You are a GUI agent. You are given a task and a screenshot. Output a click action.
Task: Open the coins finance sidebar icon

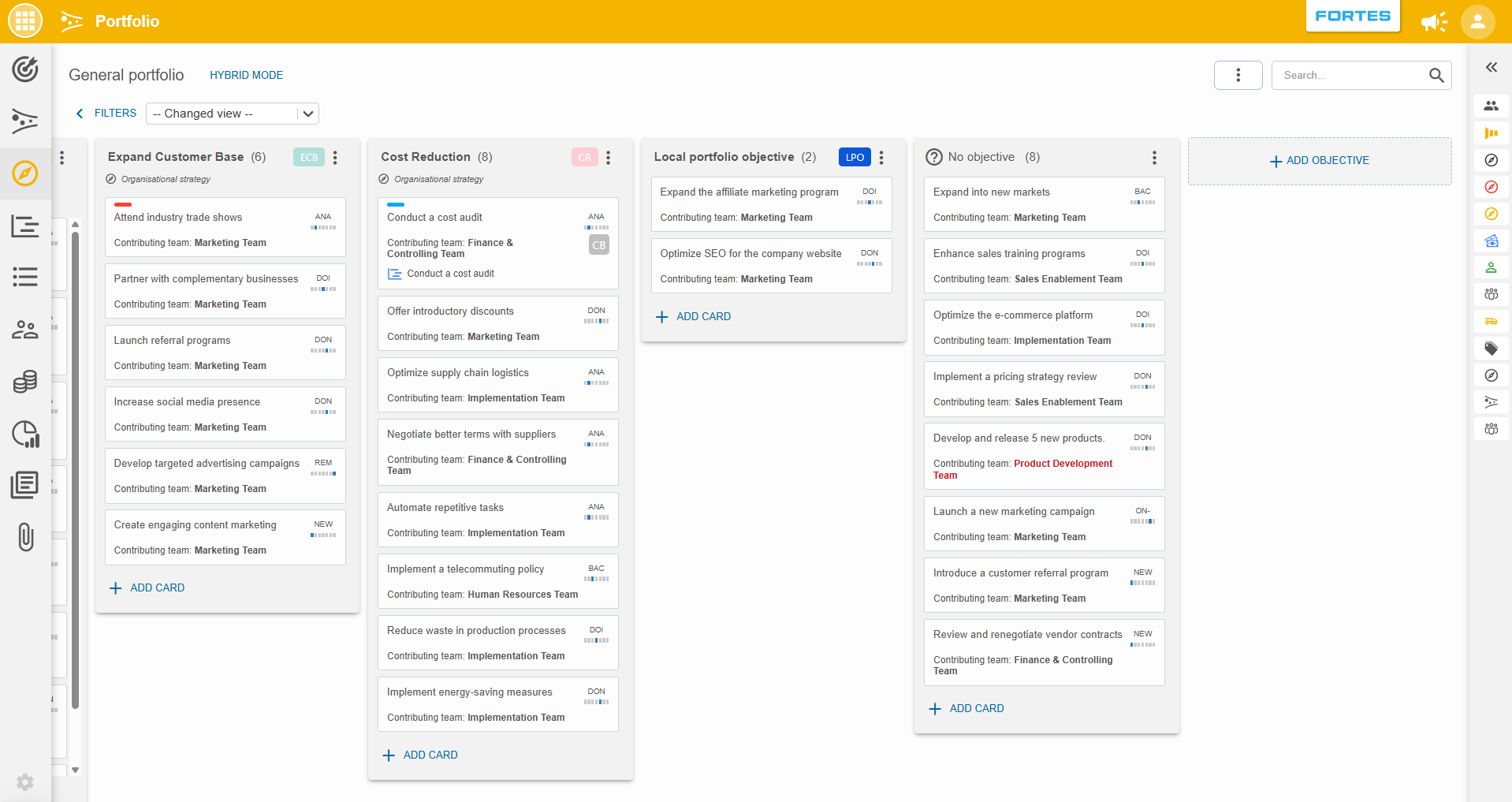[x=25, y=382]
